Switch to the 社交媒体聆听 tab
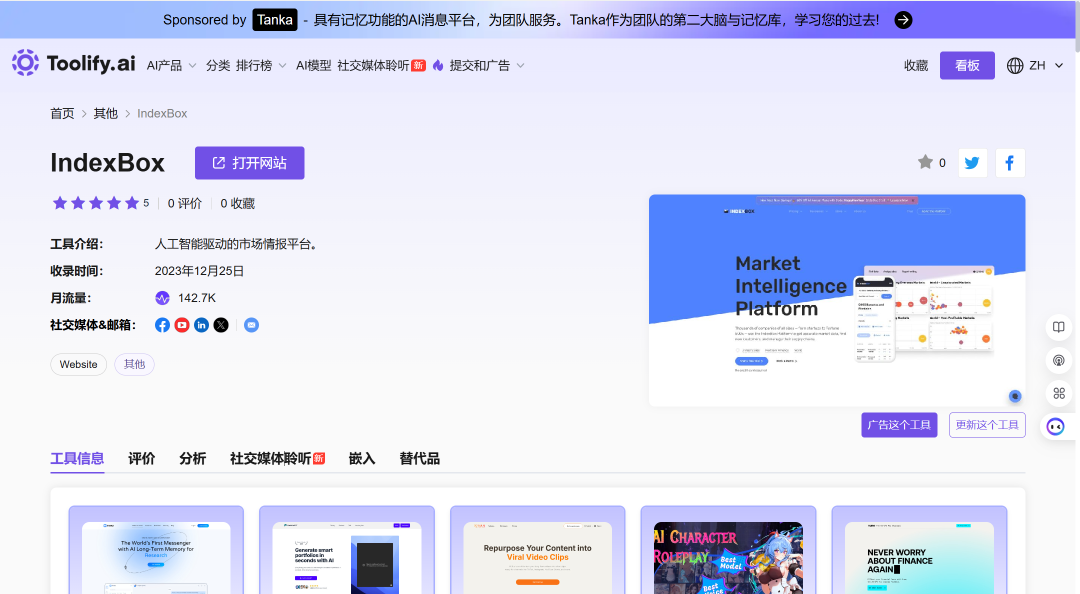 [277, 459]
